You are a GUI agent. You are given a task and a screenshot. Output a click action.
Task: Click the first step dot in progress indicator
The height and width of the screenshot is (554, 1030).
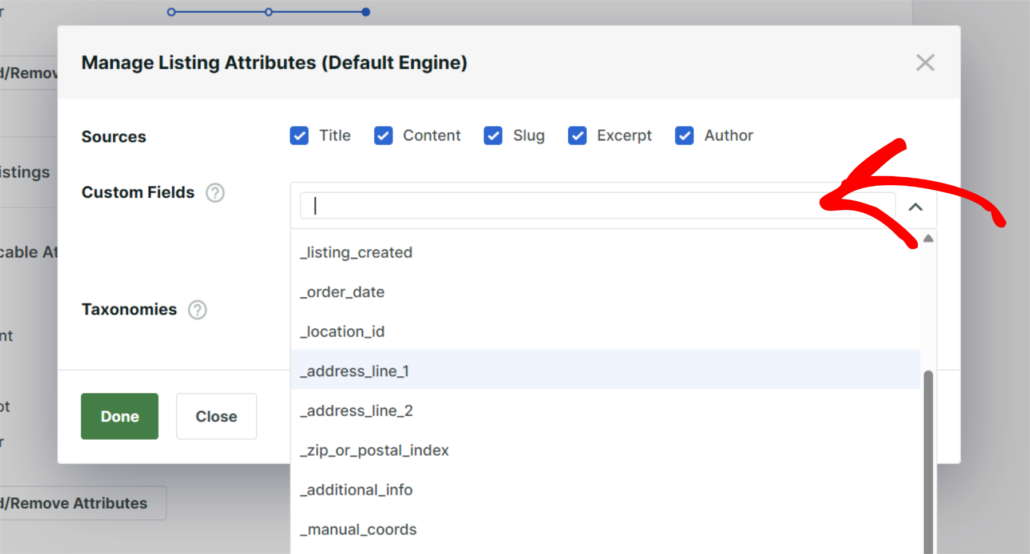point(171,12)
